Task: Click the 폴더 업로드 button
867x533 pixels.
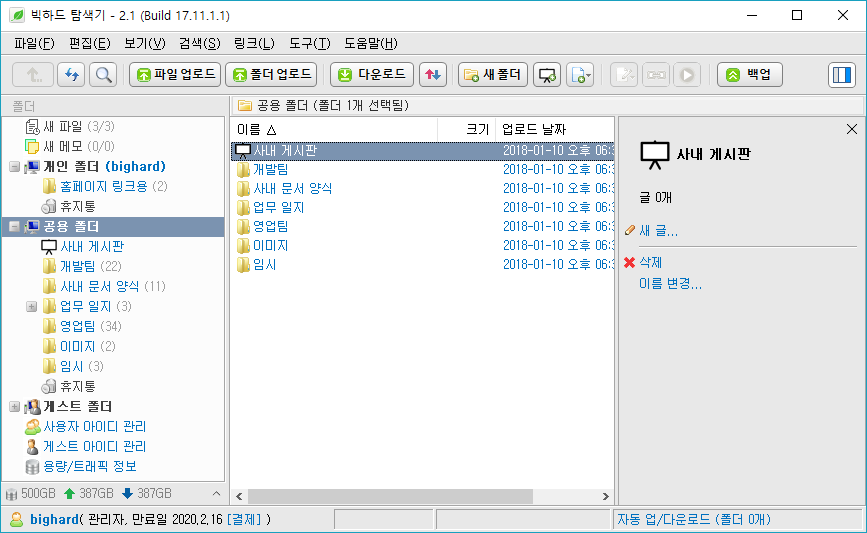Action: point(271,75)
